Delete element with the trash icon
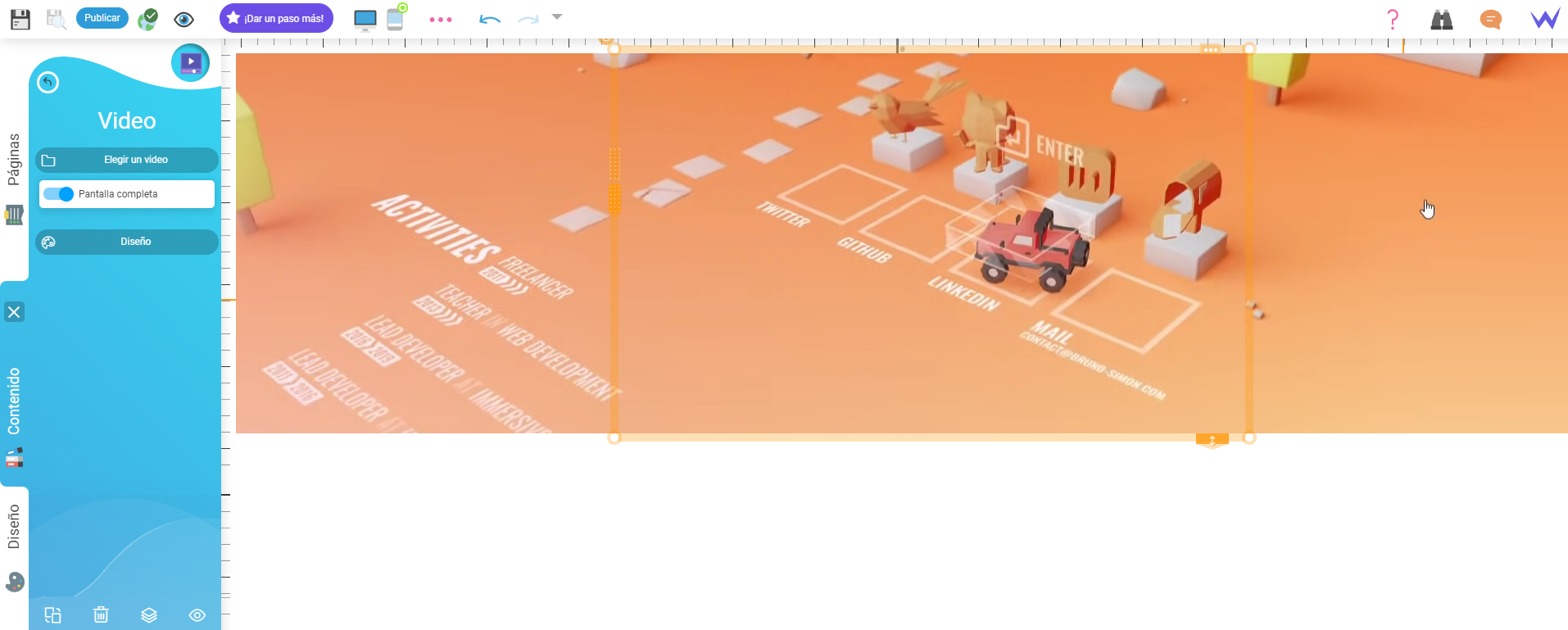 [101, 614]
